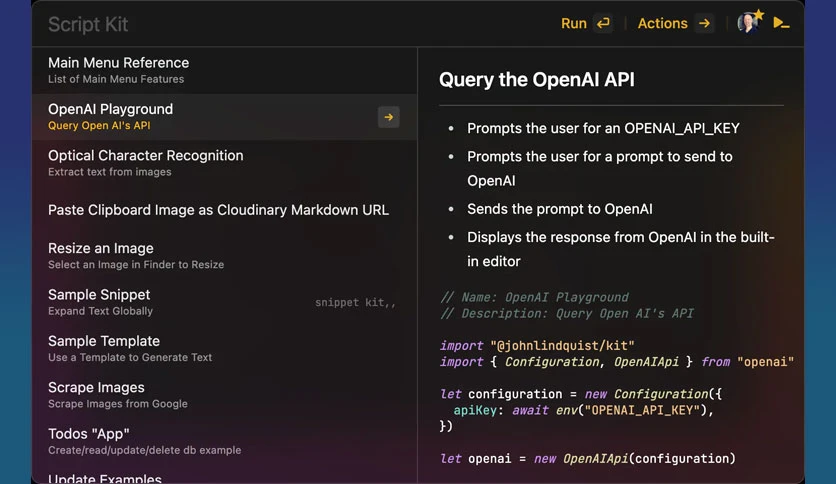Click the '// Description: Query Open AI's API' comment
This screenshot has width=836, height=484.
pyautogui.click(x=567, y=313)
